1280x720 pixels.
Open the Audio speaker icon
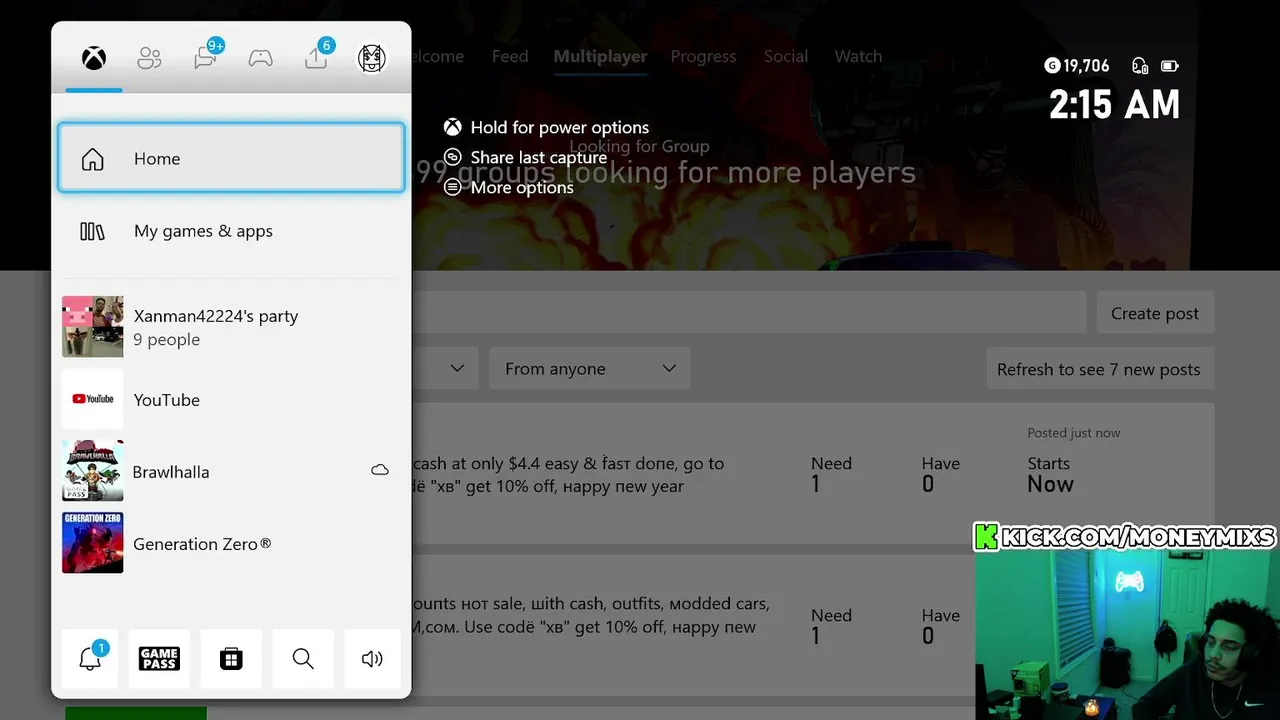[x=372, y=658]
